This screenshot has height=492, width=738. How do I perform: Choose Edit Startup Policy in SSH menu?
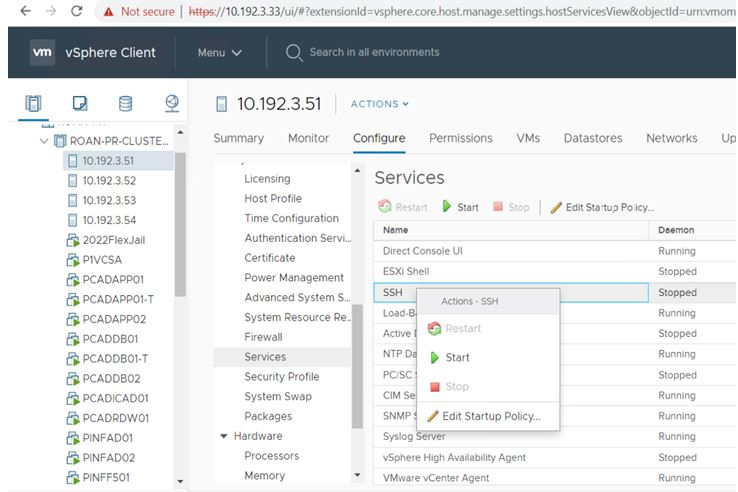(488, 416)
